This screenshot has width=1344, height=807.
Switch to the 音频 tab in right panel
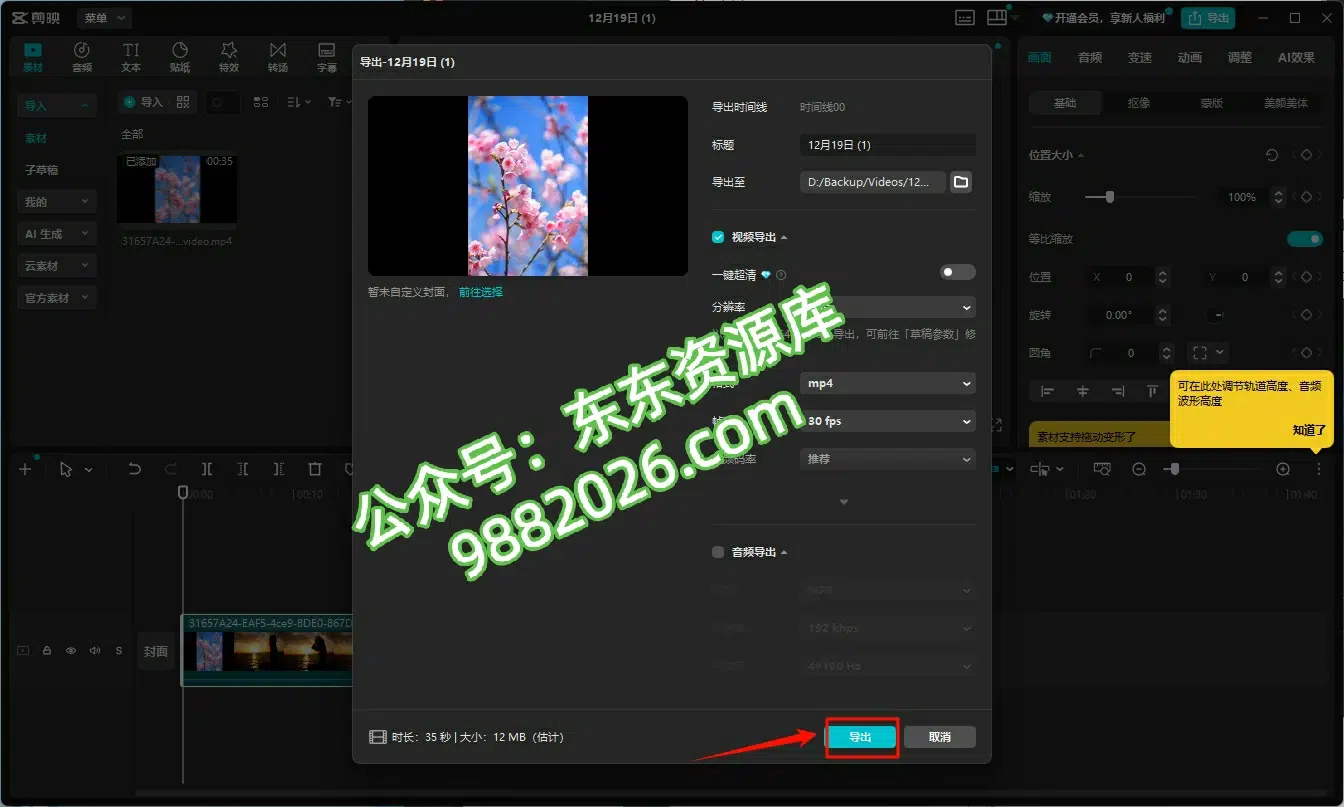click(x=1089, y=58)
